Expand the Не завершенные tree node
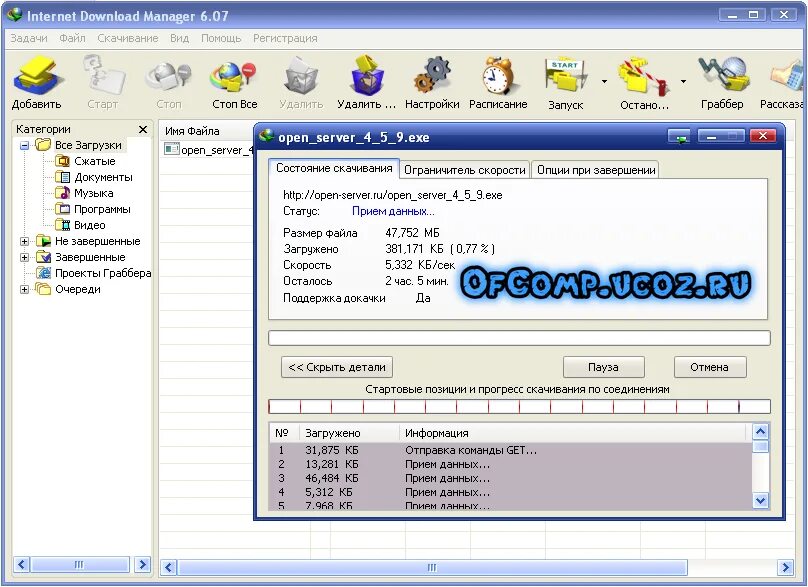The height and width of the screenshot is (587, 808). pyautogui.click(x=24, y=241)
